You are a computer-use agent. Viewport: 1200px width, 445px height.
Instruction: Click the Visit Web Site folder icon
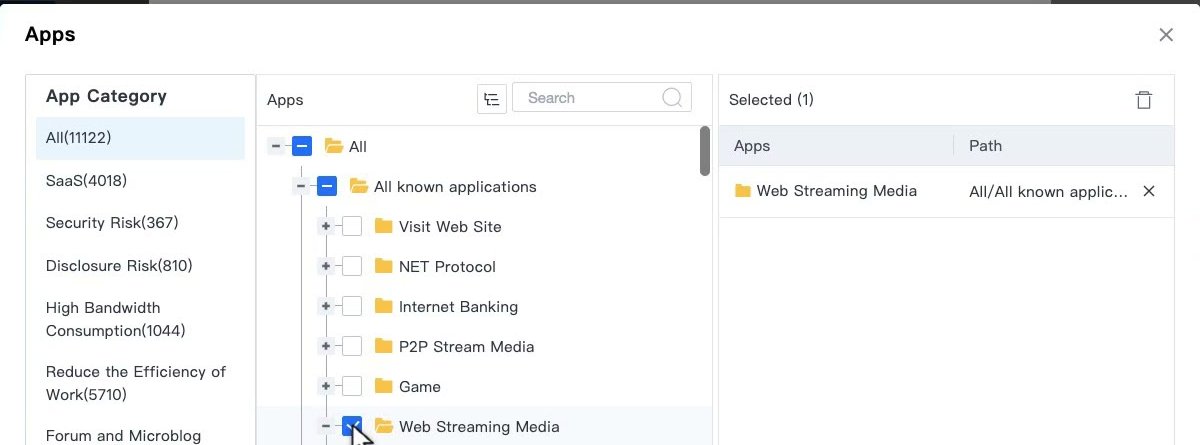point(384,226)
